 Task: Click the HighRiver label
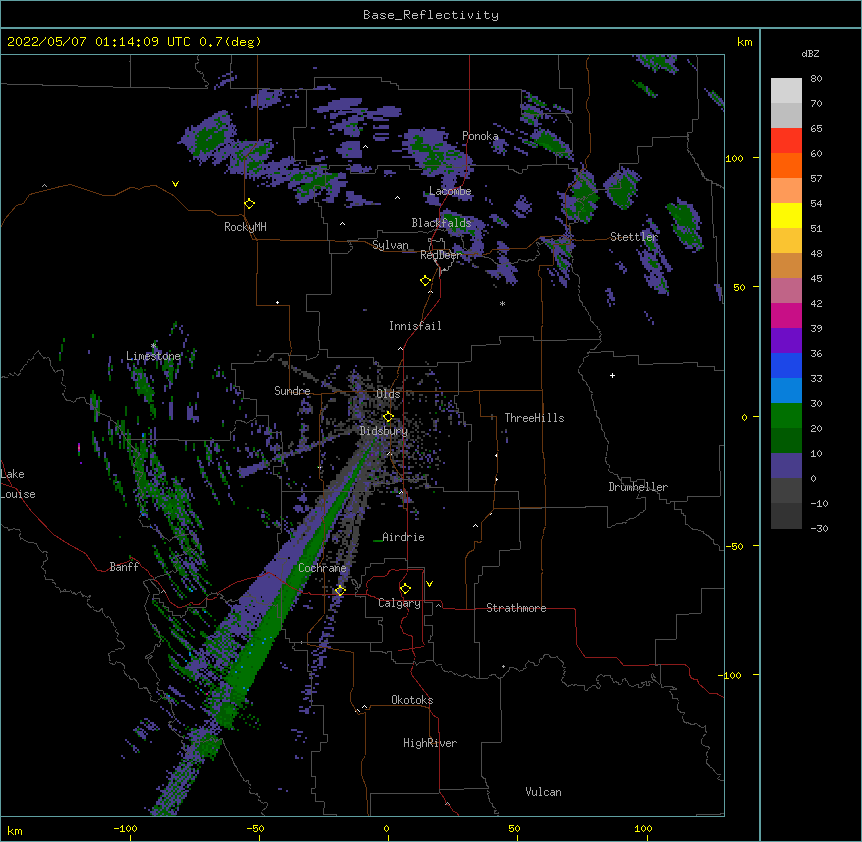[x=430, y=743]
